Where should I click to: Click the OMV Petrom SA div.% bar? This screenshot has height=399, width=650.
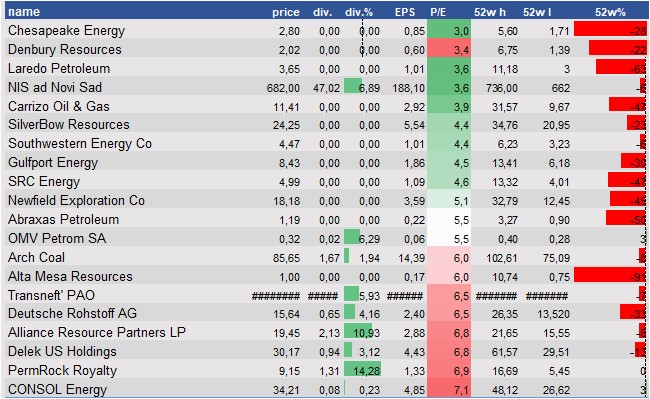tap(352, 237)
